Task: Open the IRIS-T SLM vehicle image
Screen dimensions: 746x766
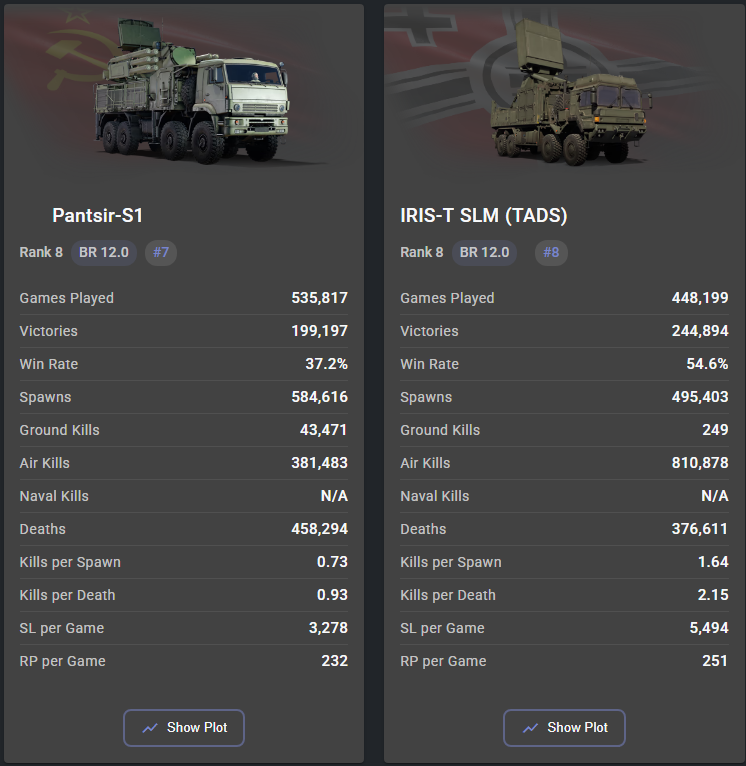Action: 570,91
